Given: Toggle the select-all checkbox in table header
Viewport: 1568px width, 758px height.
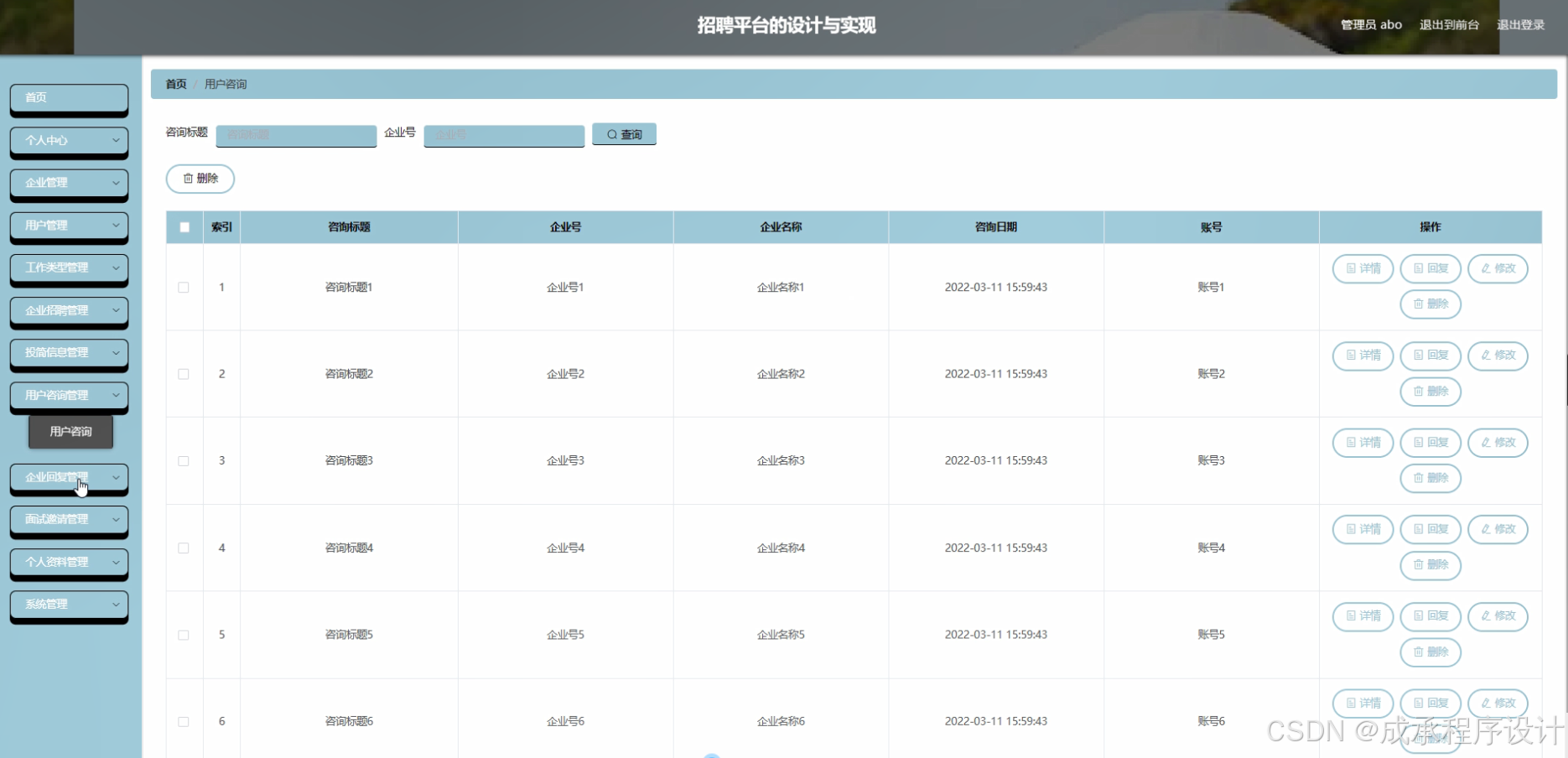Looking at the screenshot, I should [x=184, y=226].
